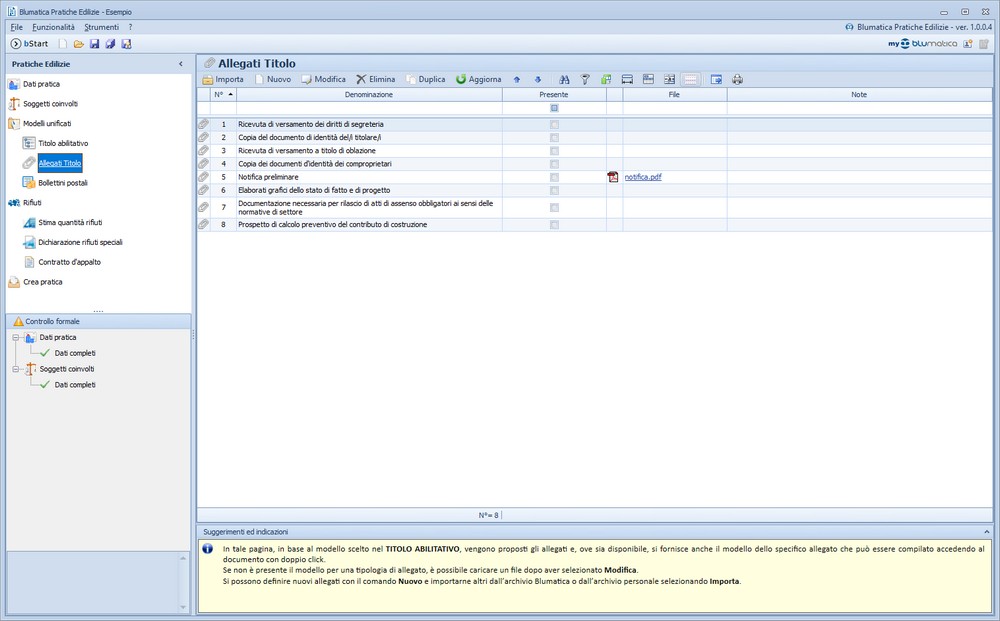Move row up with blue up arrow
This screenshot has height=621, width=1000.
(x=517, y=80)
